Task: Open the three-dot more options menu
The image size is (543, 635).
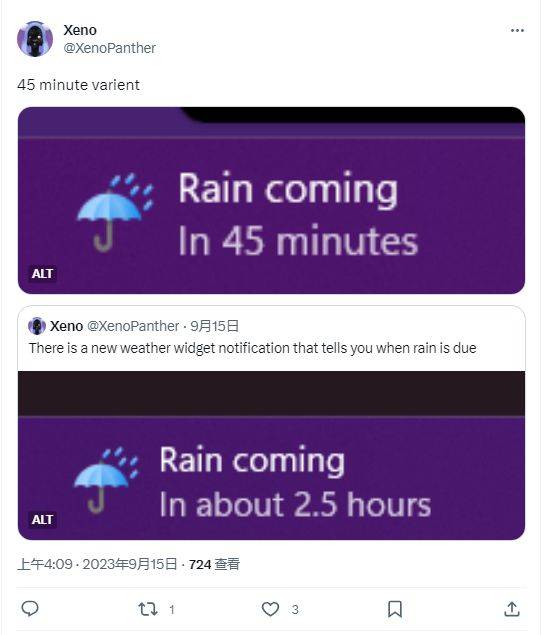Action: [x=517, y=31]
